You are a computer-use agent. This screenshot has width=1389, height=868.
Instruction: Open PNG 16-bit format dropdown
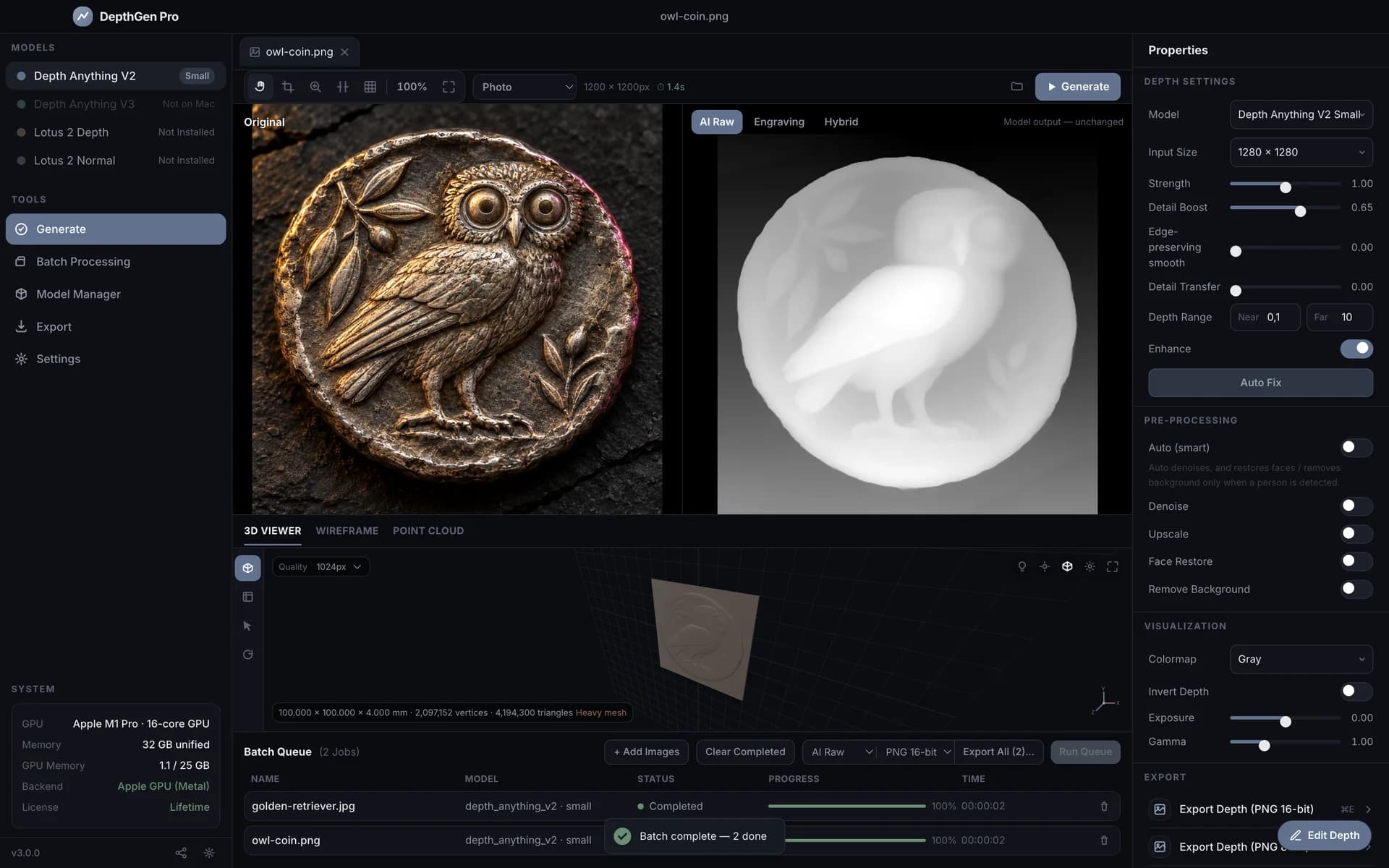click(x=917, y=752)
